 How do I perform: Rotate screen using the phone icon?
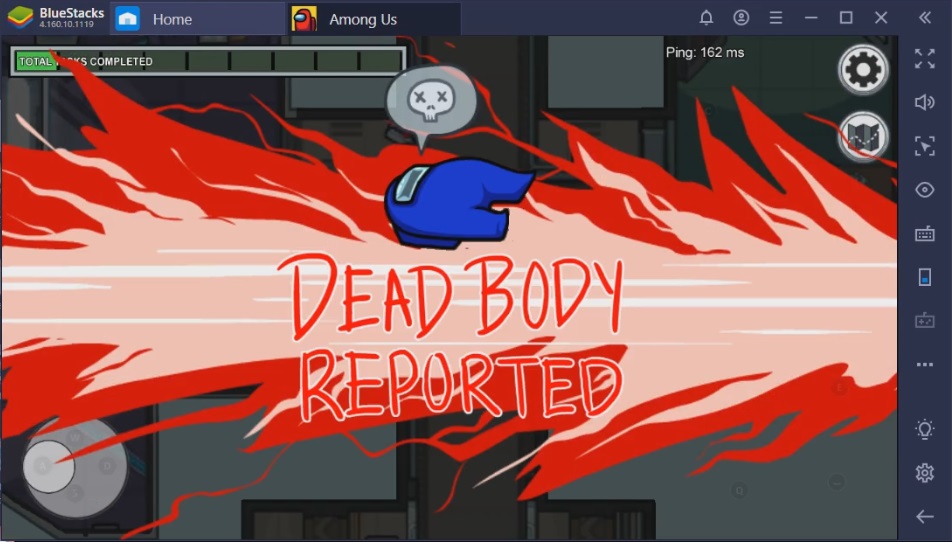(x=925, y=277)
